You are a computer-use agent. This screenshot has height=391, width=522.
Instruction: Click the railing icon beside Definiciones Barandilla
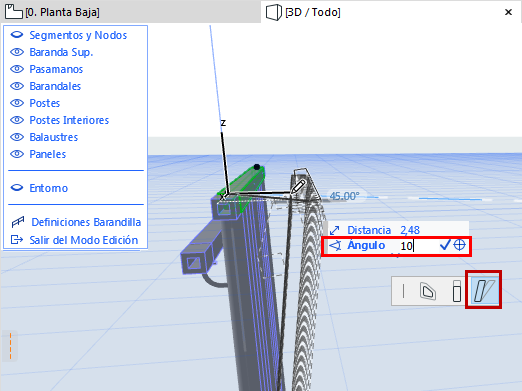pos(18,222)
